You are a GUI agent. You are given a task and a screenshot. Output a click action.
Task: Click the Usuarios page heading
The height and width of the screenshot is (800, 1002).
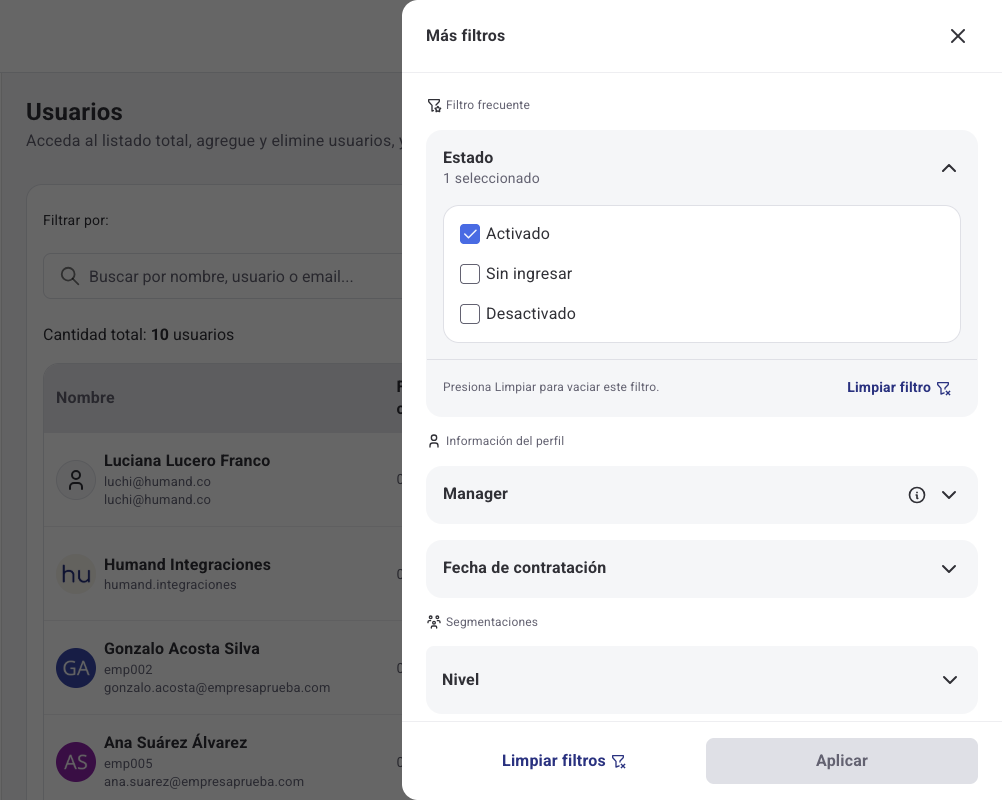(74, 112)
